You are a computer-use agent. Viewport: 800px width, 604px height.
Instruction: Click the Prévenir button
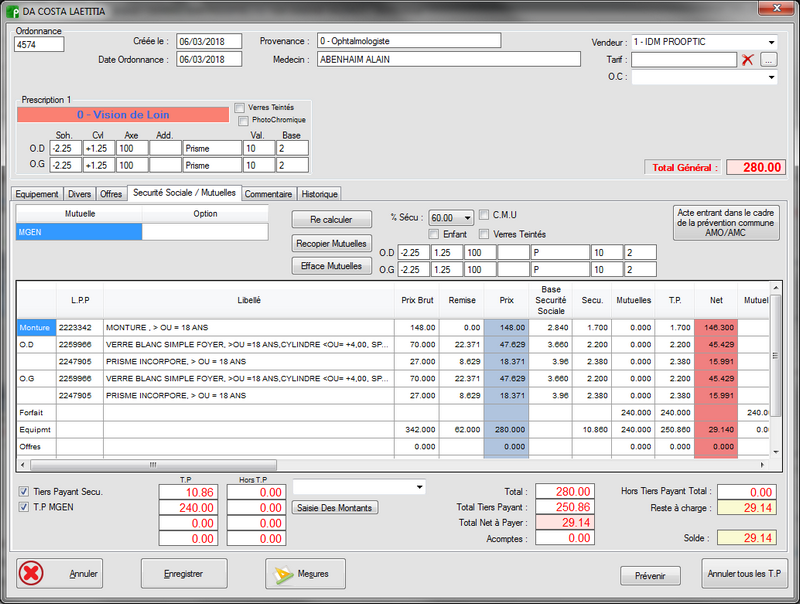click(650, 576)
